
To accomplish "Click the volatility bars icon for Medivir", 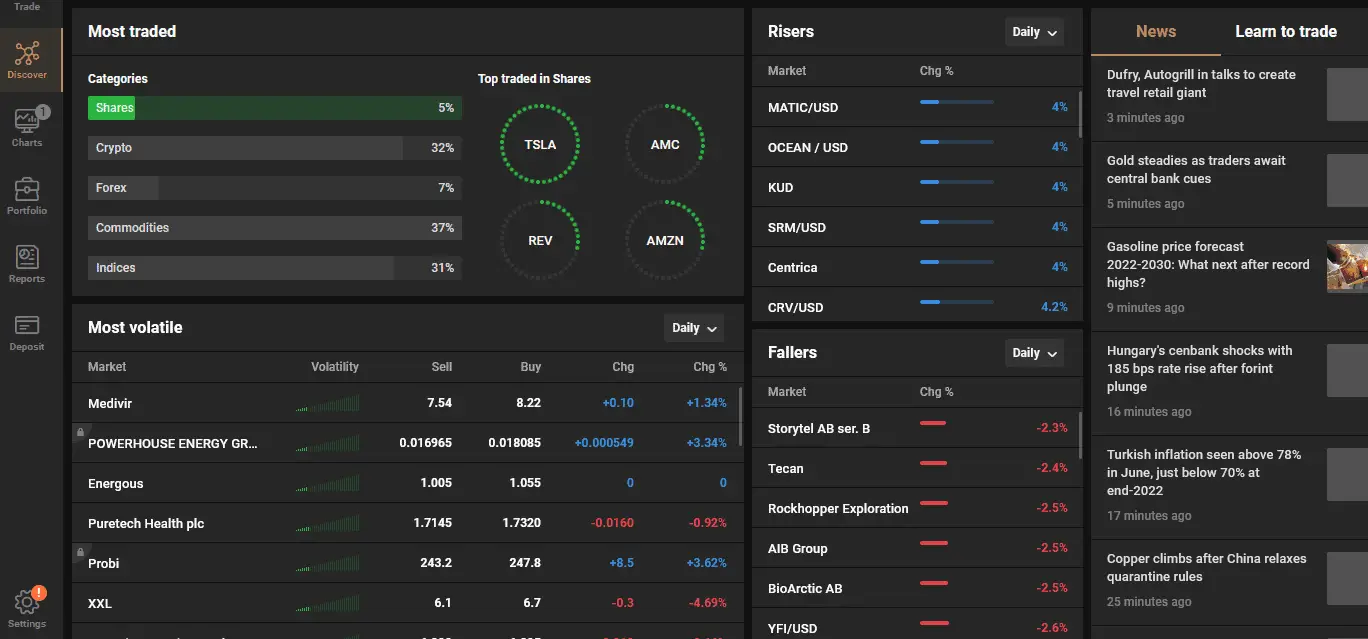I will coord(327,403).
